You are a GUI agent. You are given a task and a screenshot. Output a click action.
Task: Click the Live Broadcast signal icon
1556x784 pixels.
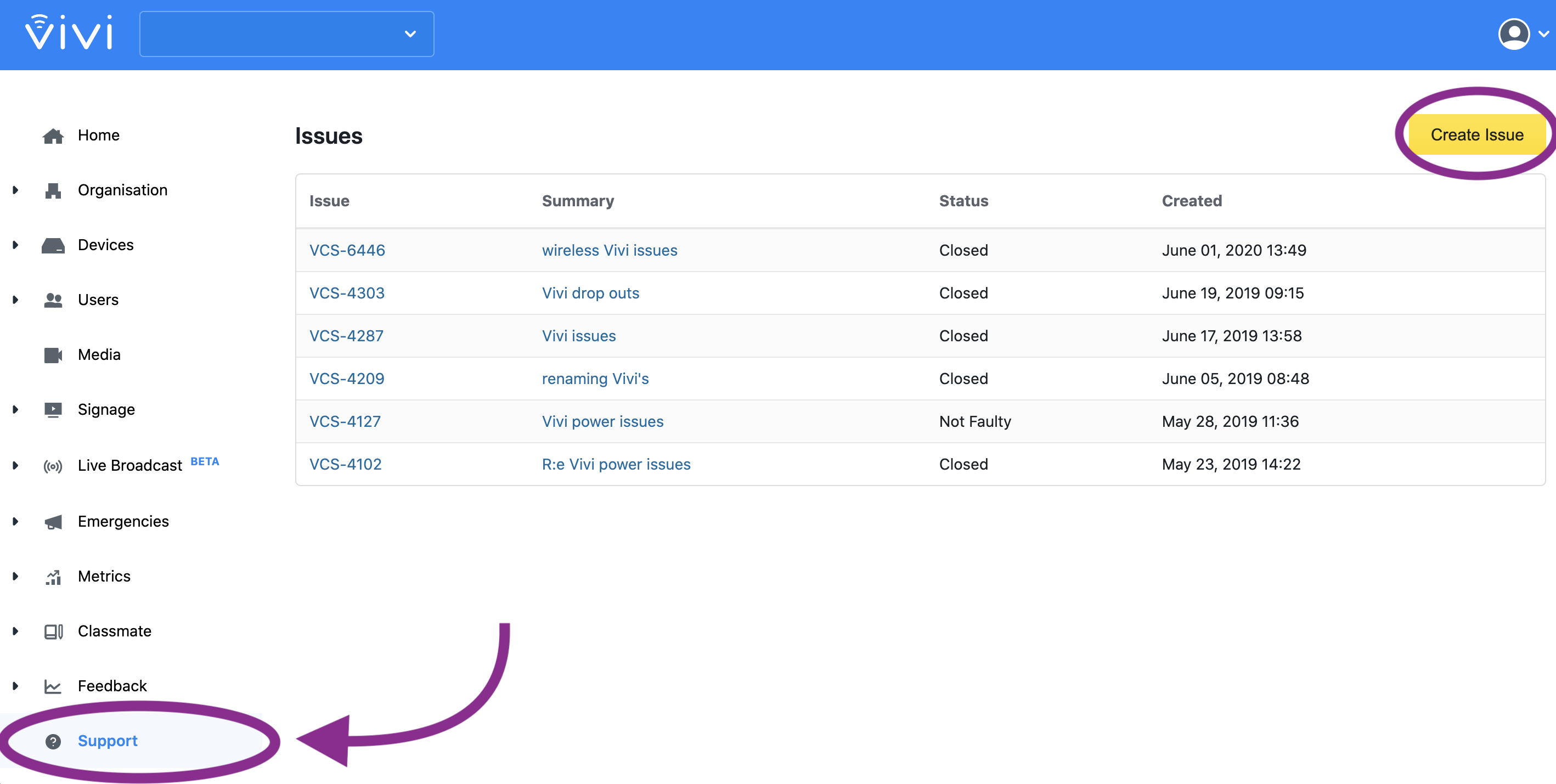(53, 466)
